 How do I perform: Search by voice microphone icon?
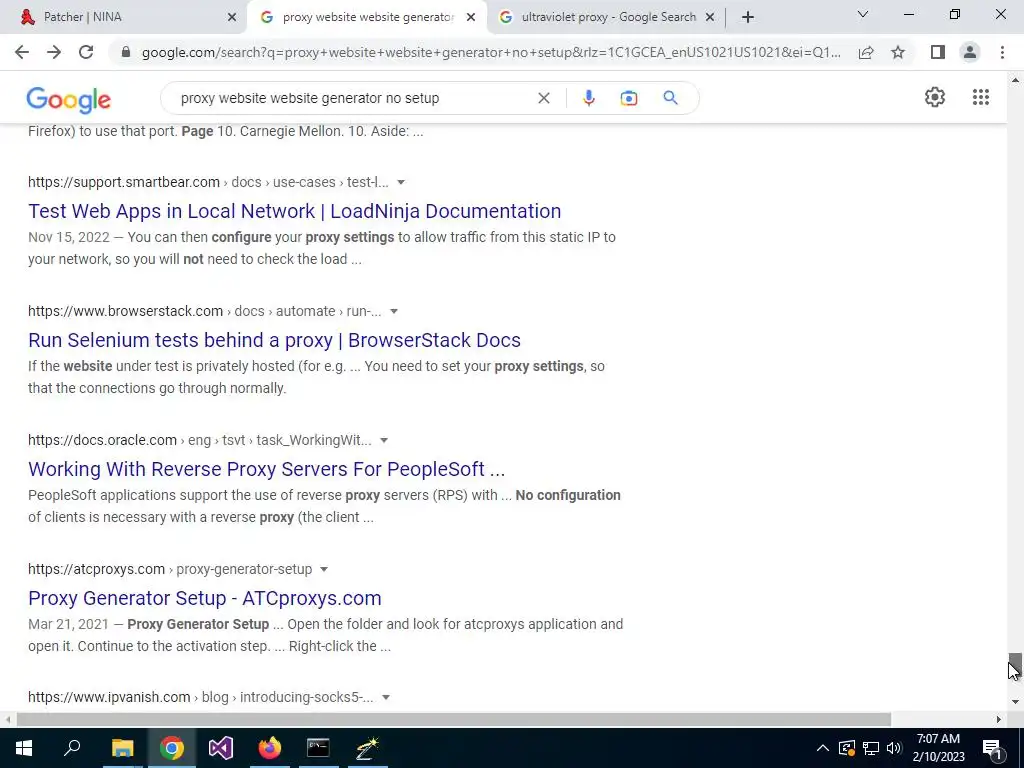[588, 98]
